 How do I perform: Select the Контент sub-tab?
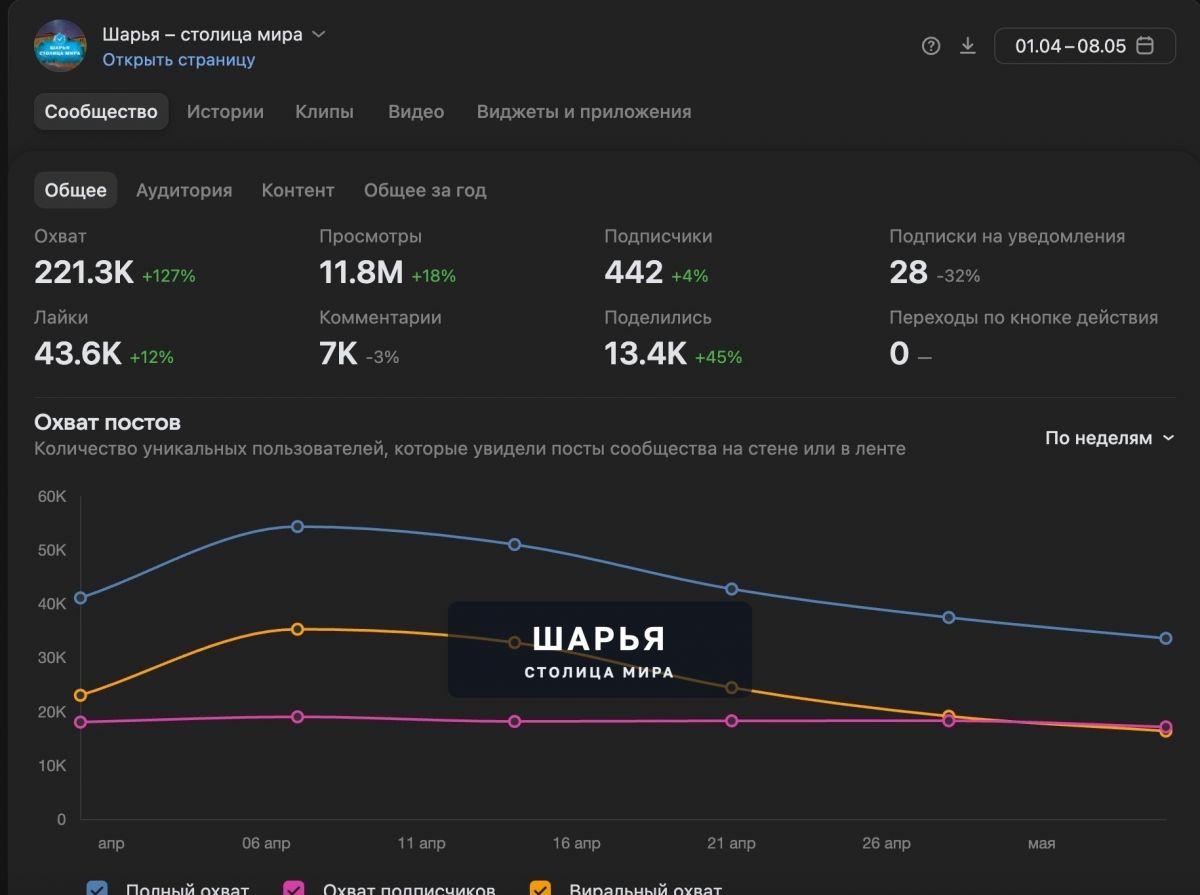pyautogui.click(x=298, y=190)
